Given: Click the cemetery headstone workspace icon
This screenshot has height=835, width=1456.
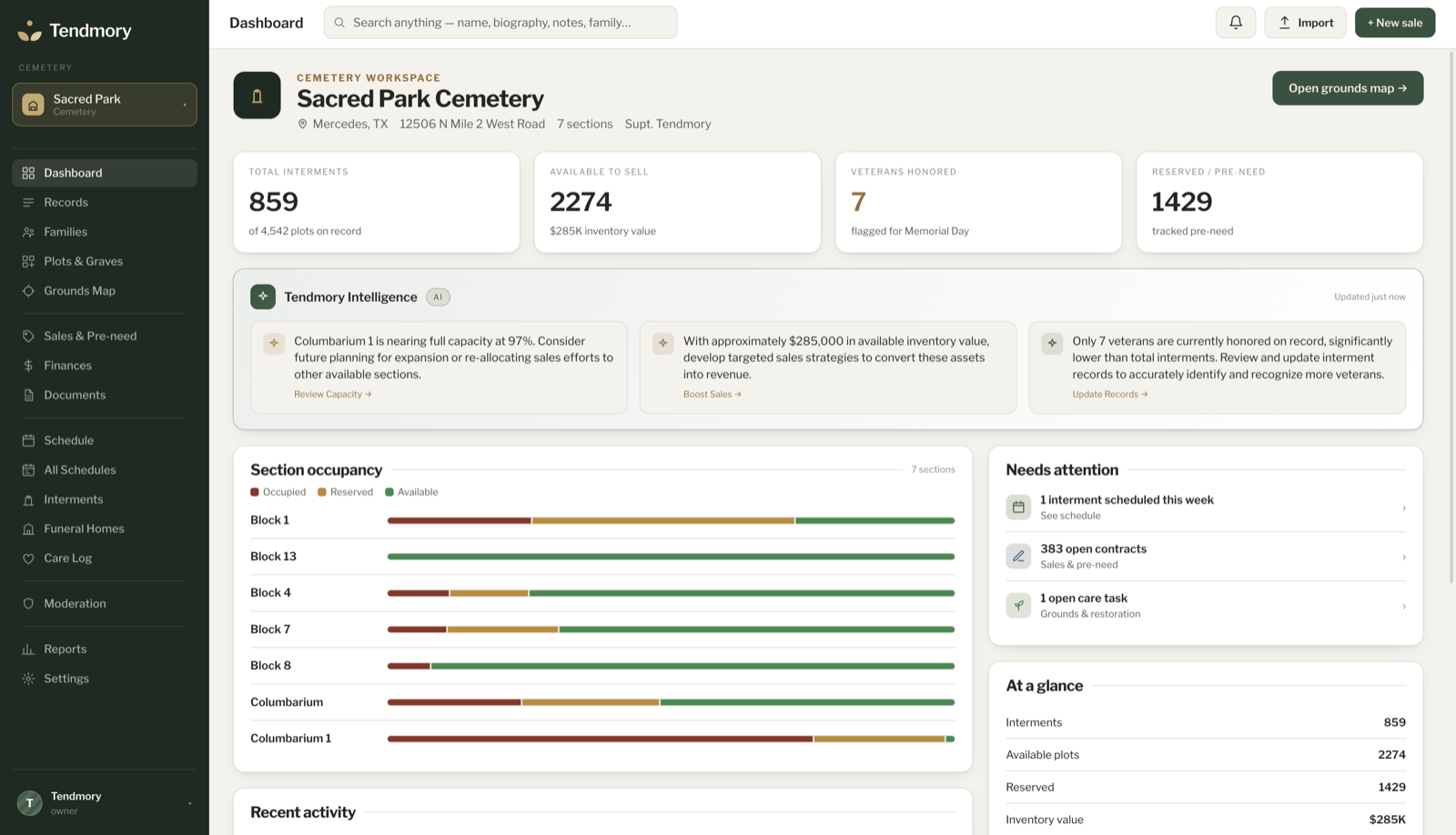Looking at the screenshot, I should 257,96.
